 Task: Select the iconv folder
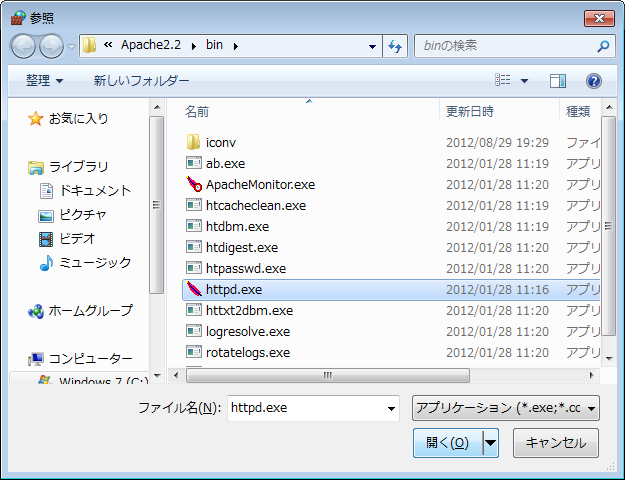[x=220, y=143]
